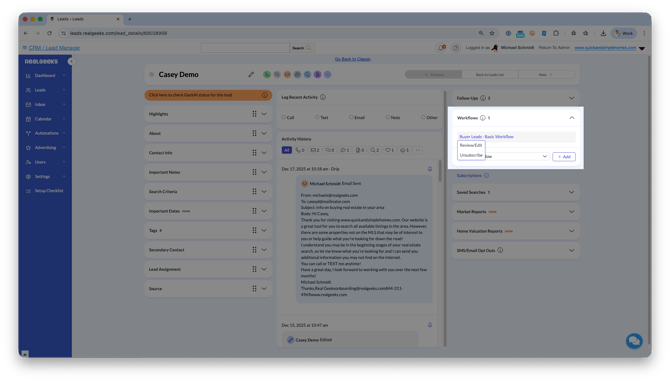Click the Log Recent Activity info icon

click(323, 97)
